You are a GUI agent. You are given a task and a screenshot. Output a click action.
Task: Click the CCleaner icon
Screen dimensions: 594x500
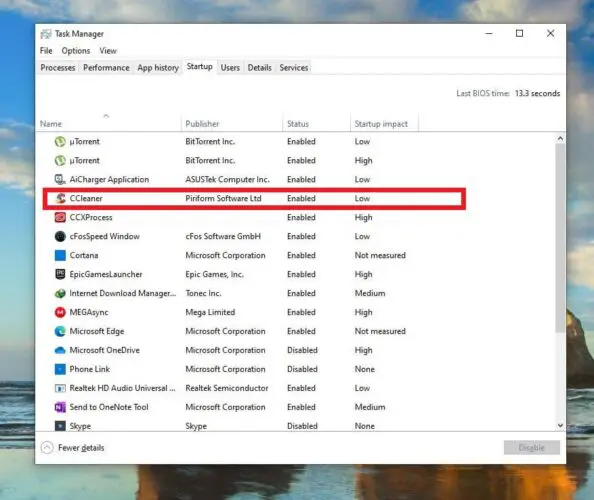(x=60, y=198)
